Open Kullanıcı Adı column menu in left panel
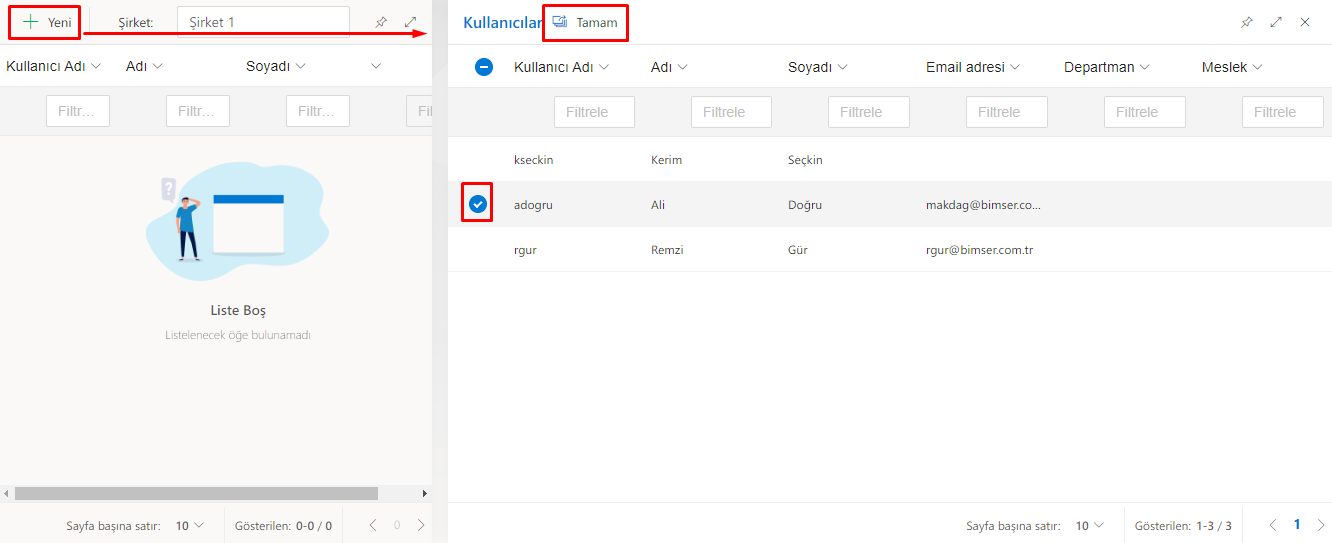 coord(96,66)
